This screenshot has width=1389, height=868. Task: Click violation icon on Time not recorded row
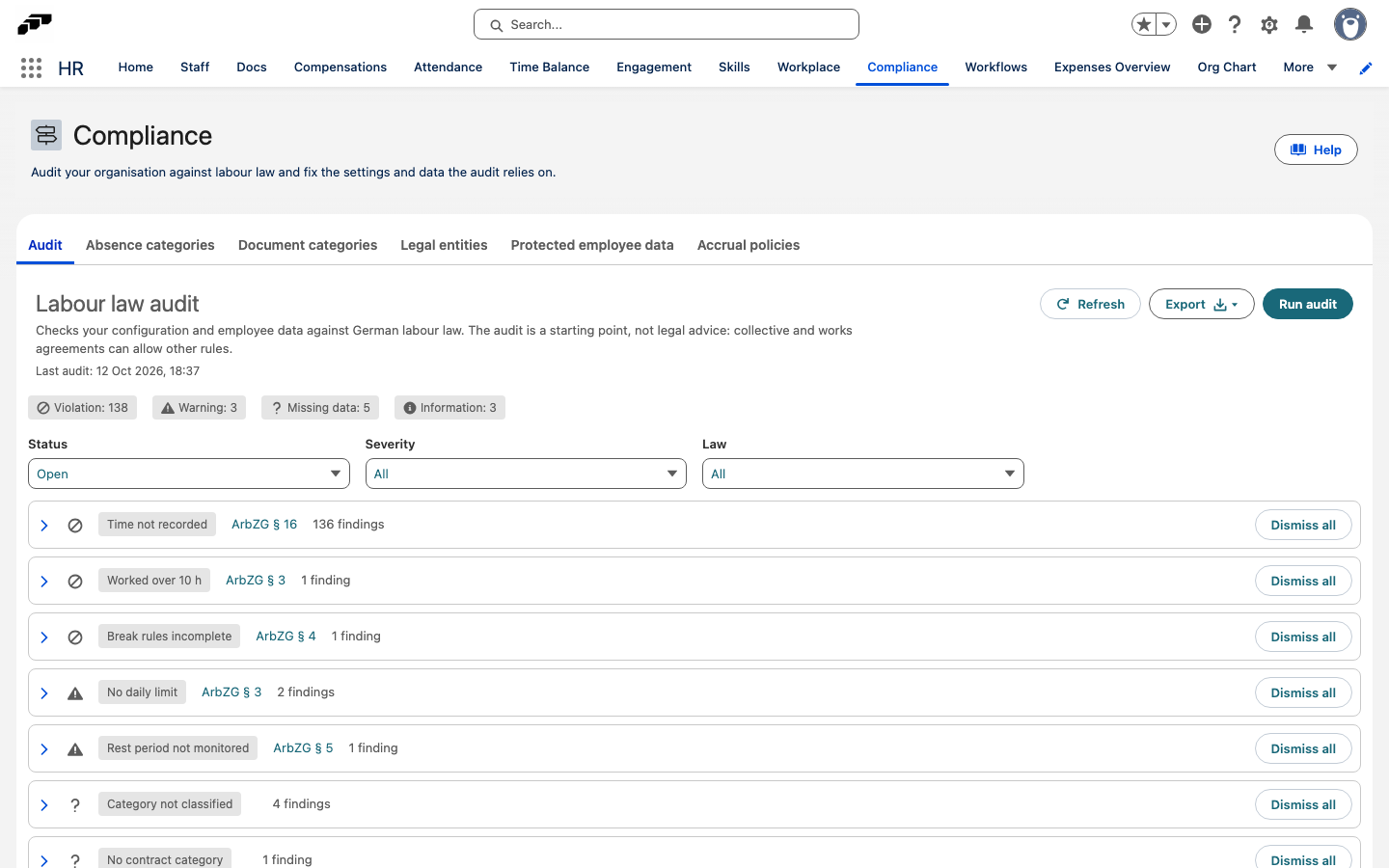[75, 526]
